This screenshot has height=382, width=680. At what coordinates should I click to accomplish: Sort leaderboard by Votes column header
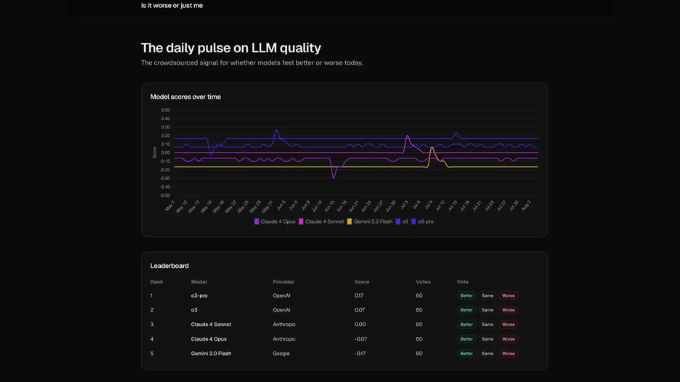(423, 282)
